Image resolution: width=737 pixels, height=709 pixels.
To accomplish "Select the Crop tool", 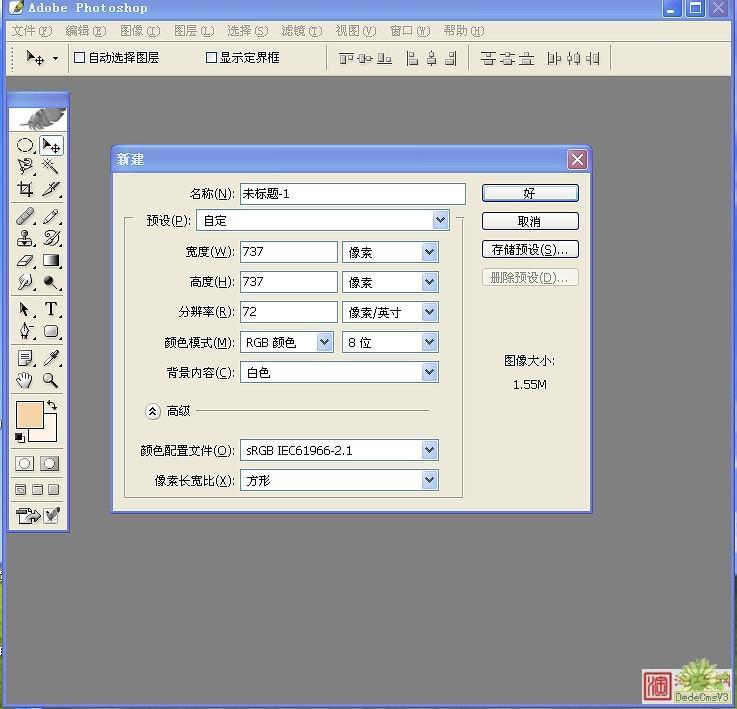I will (x=25, y=189).
